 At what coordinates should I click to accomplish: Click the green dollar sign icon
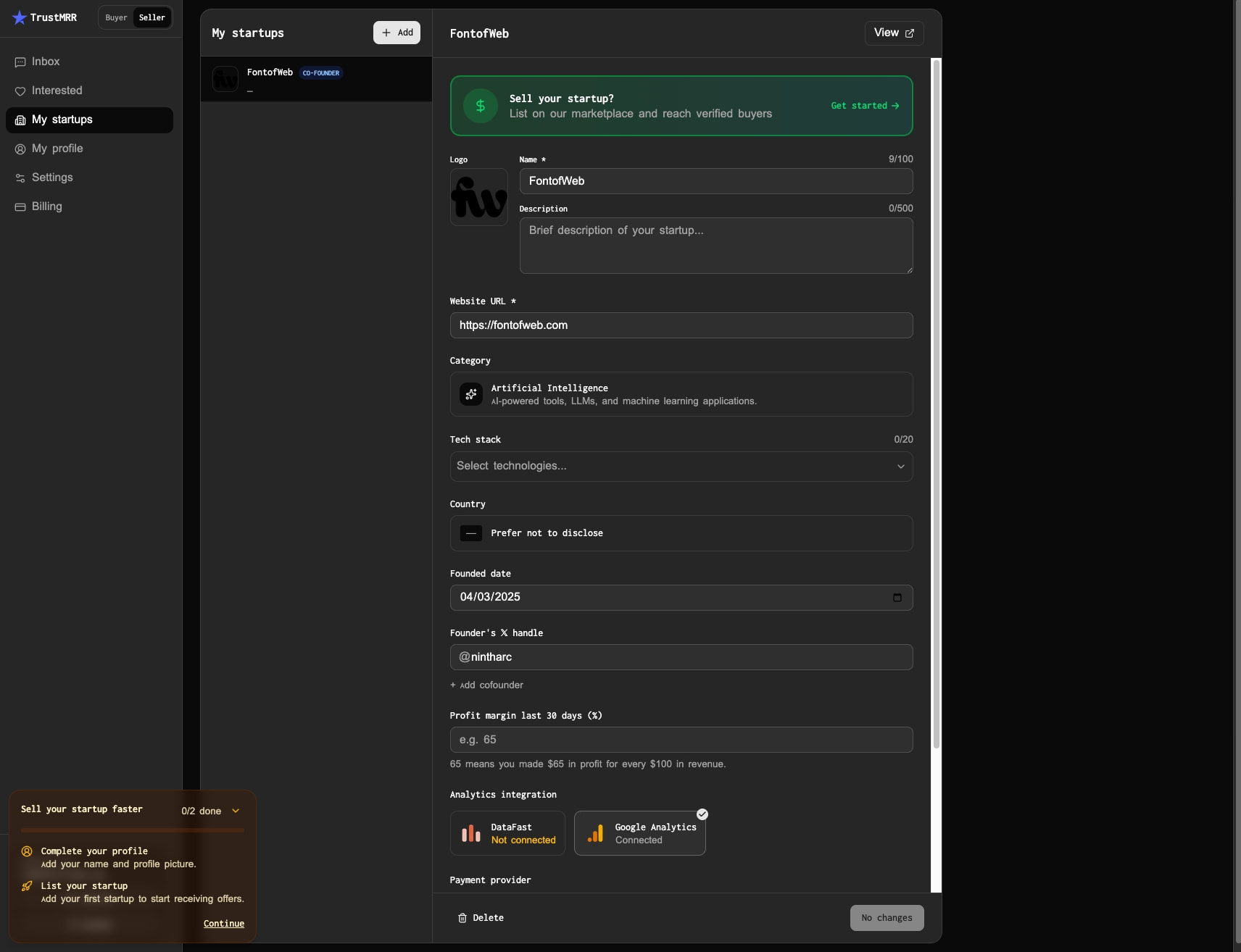coord(481,106)
